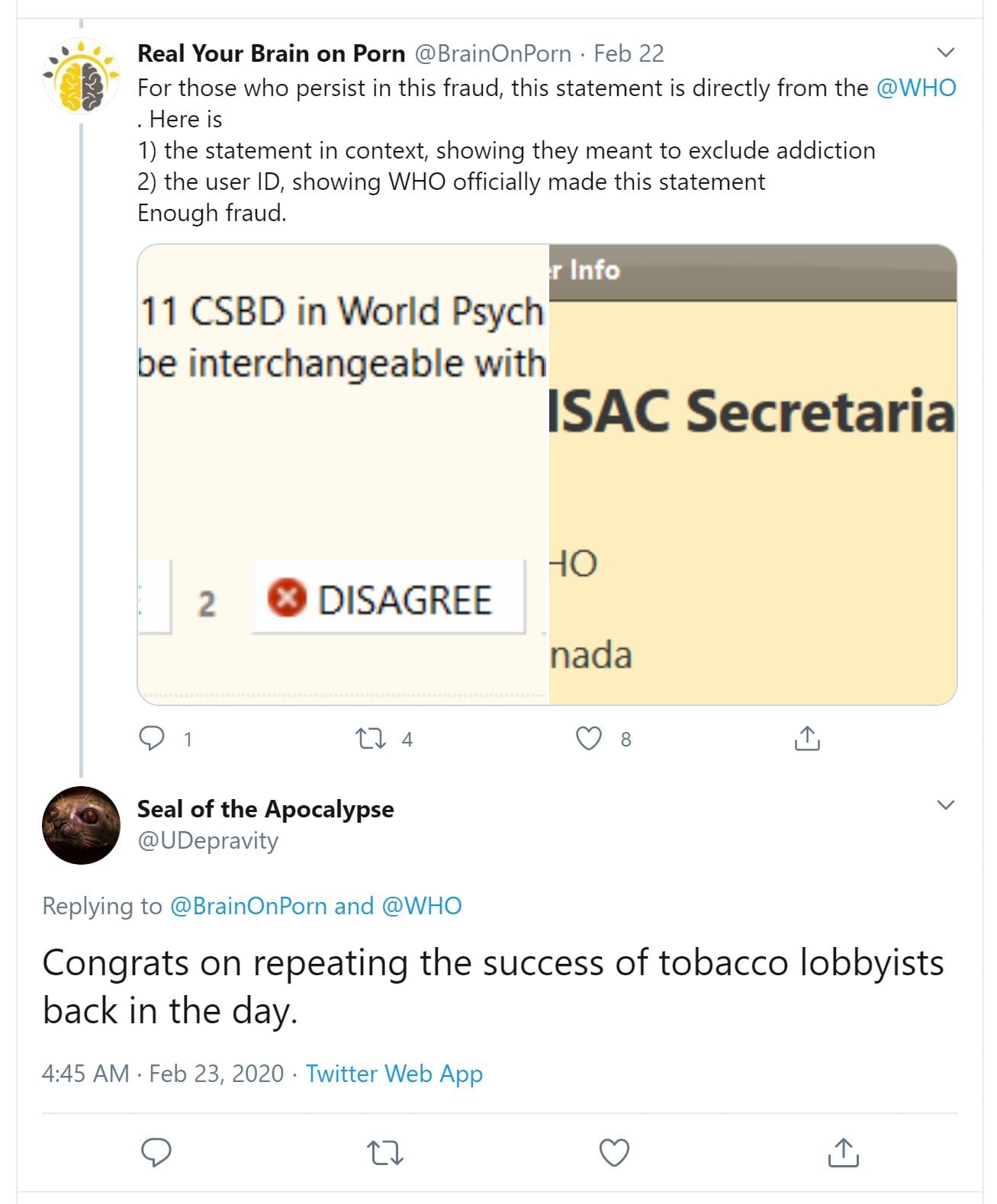Screen dimensions: 997x1204
Task: Open the Feb 22 tweet timestamp
Action: [x=629, y=53]
